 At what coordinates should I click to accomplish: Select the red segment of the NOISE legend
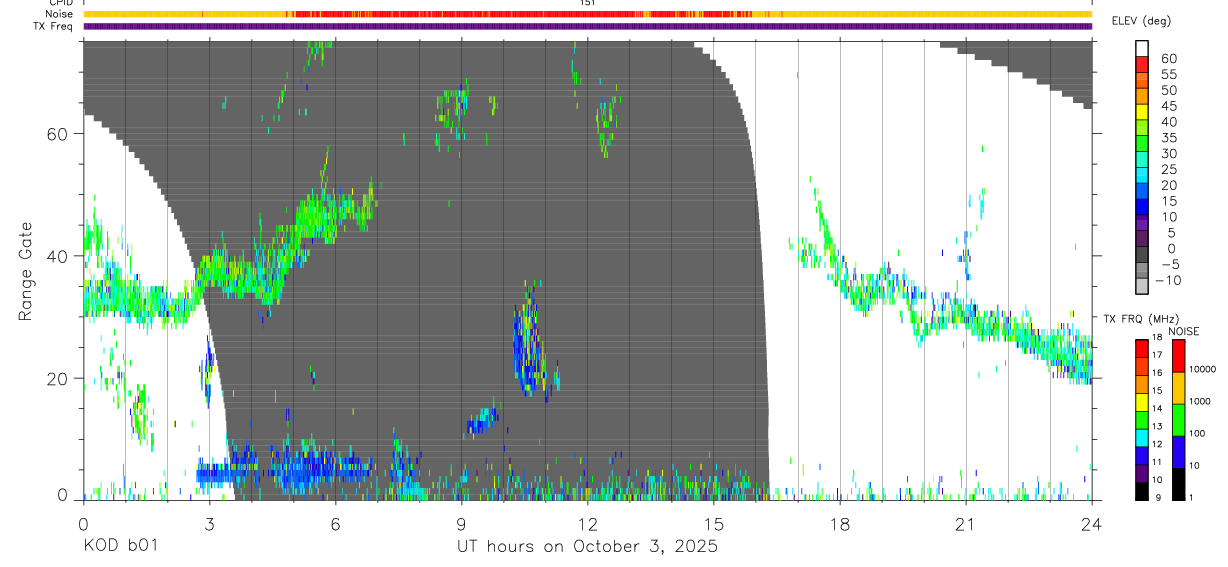point(1179,355)
